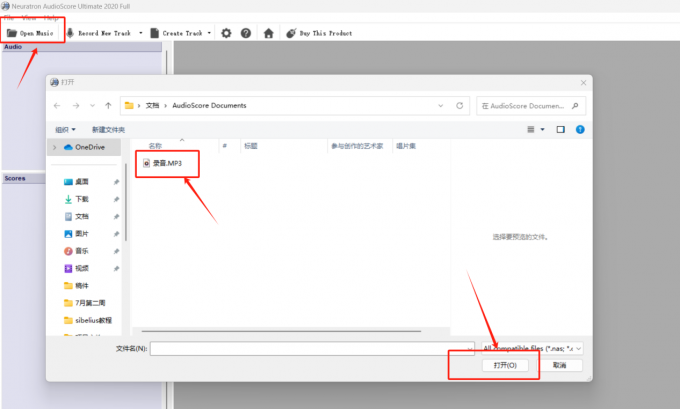
Task: Open the 7月第二周 folder in the sidebar
Action: [x=85, y=303]
